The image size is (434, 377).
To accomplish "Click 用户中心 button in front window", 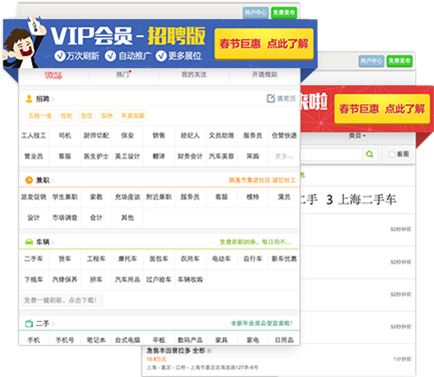I will point(255,13).
